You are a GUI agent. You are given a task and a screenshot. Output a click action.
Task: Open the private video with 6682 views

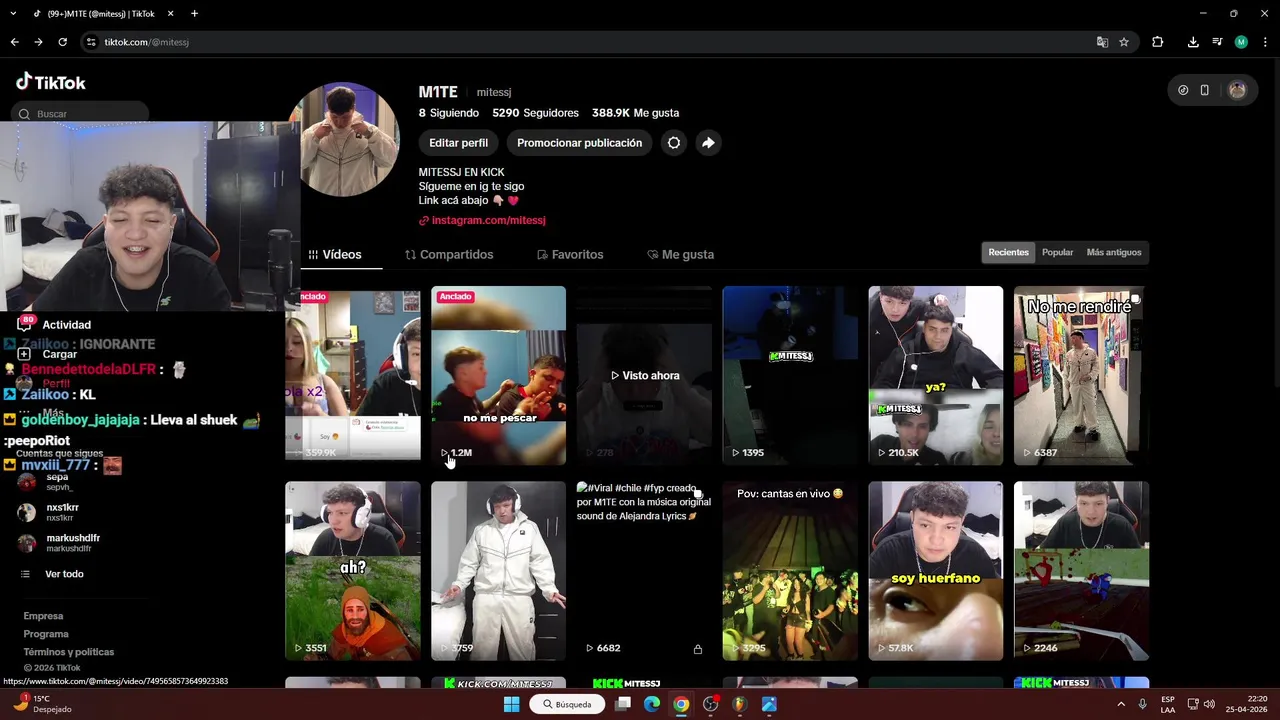tap(644, 571)
